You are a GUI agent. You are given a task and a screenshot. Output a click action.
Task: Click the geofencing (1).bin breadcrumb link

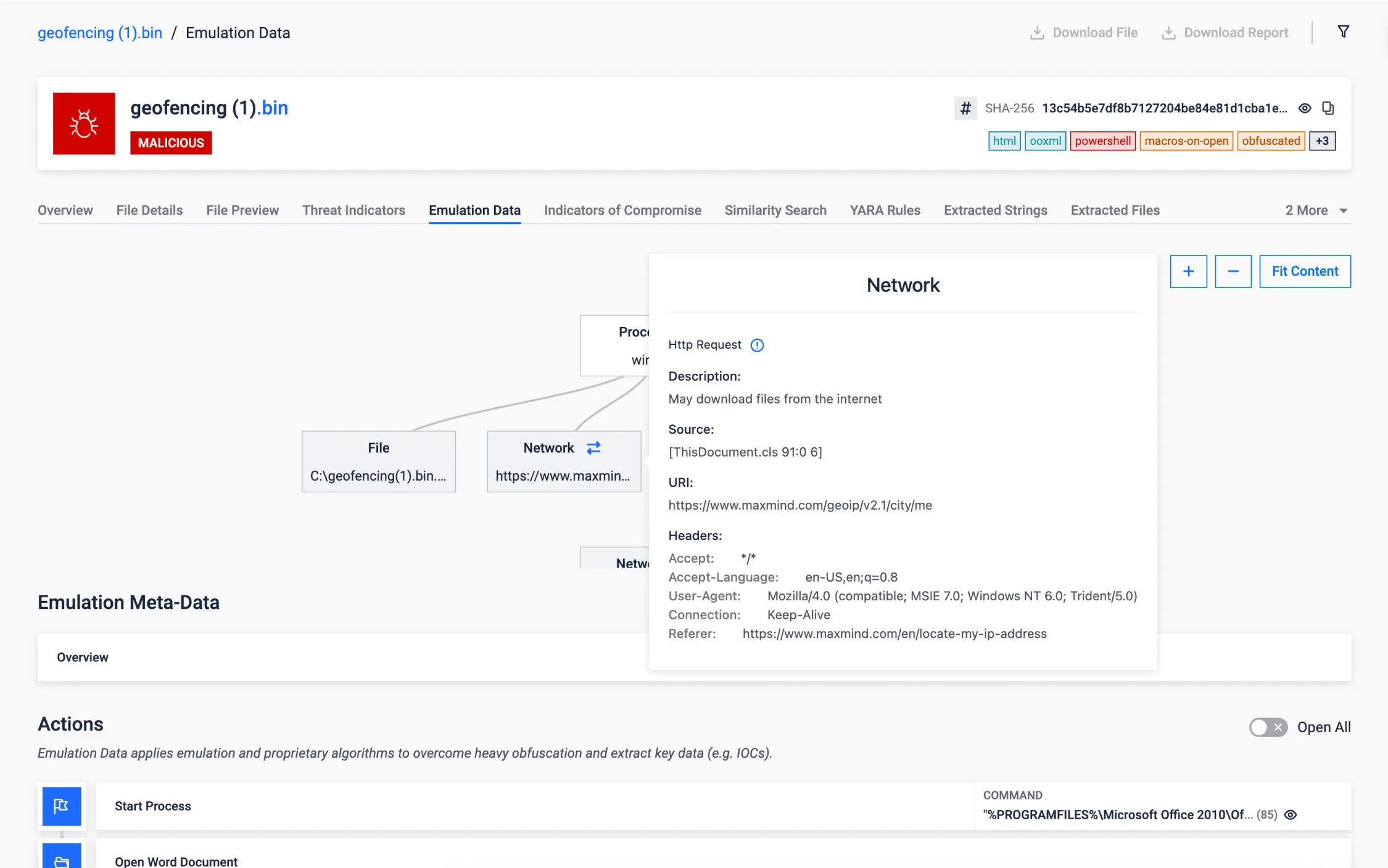tap(100, 33)
